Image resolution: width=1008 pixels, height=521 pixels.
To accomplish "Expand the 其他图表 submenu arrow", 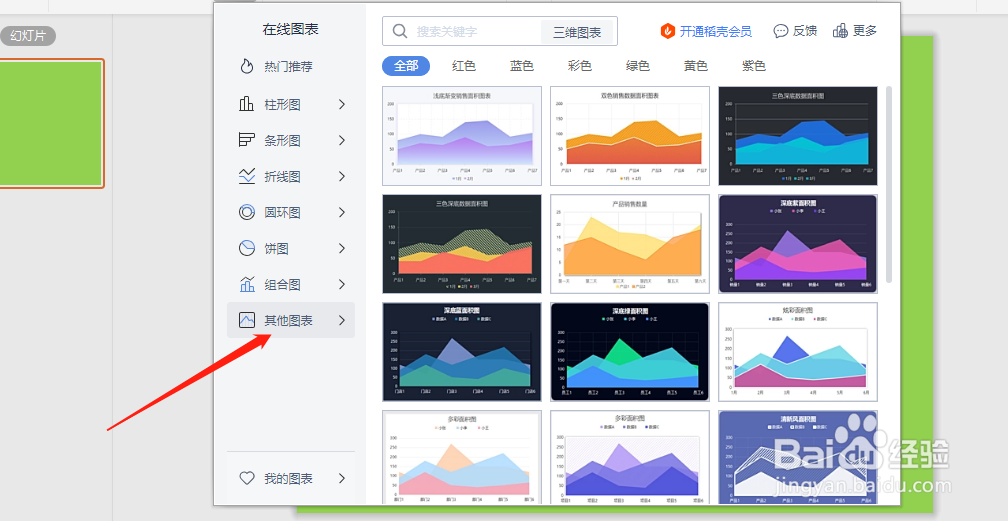I will pyautogui.click(x=342, y=320).
